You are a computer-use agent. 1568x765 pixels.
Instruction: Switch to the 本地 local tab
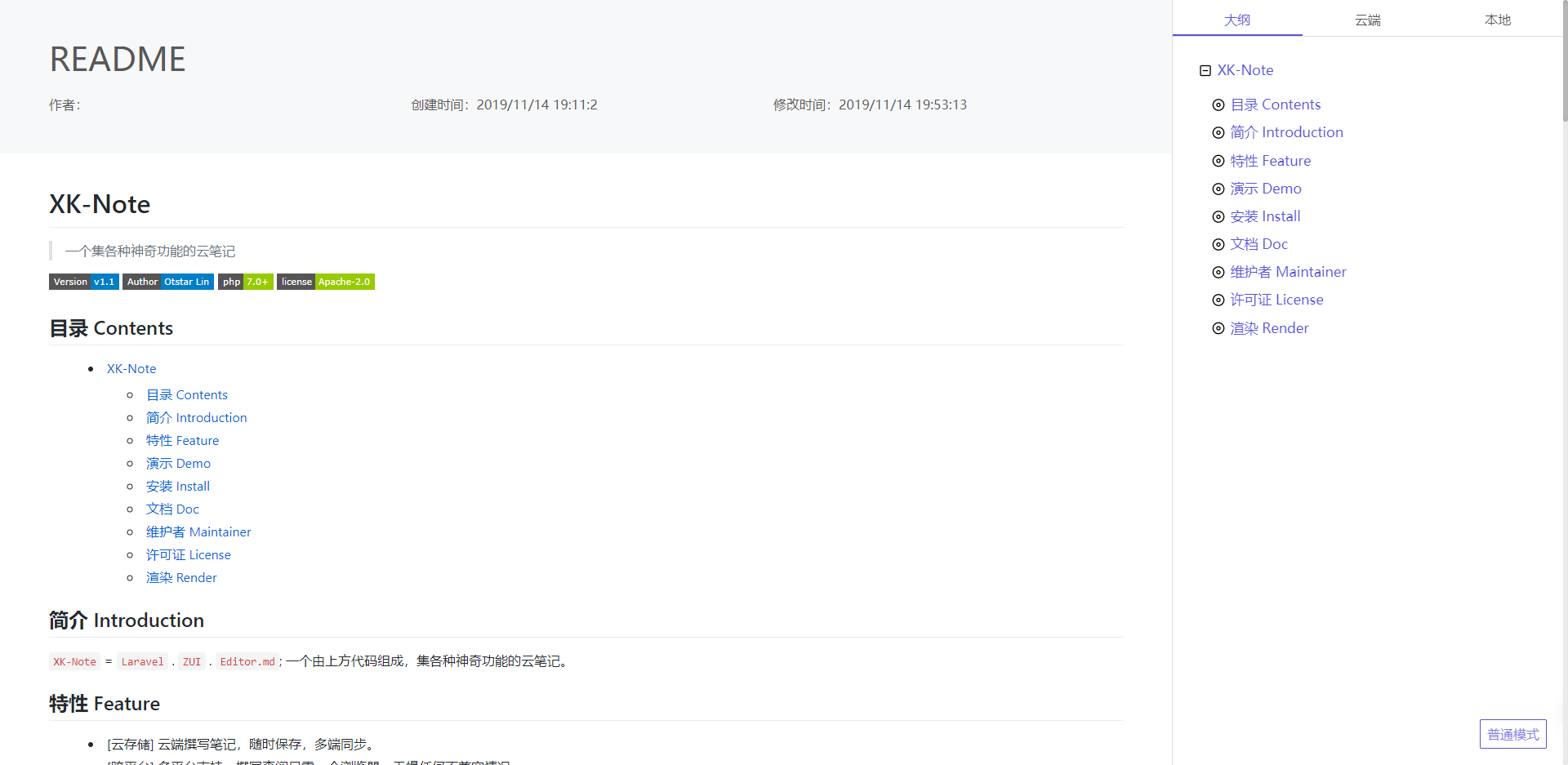click(1498, 20)
